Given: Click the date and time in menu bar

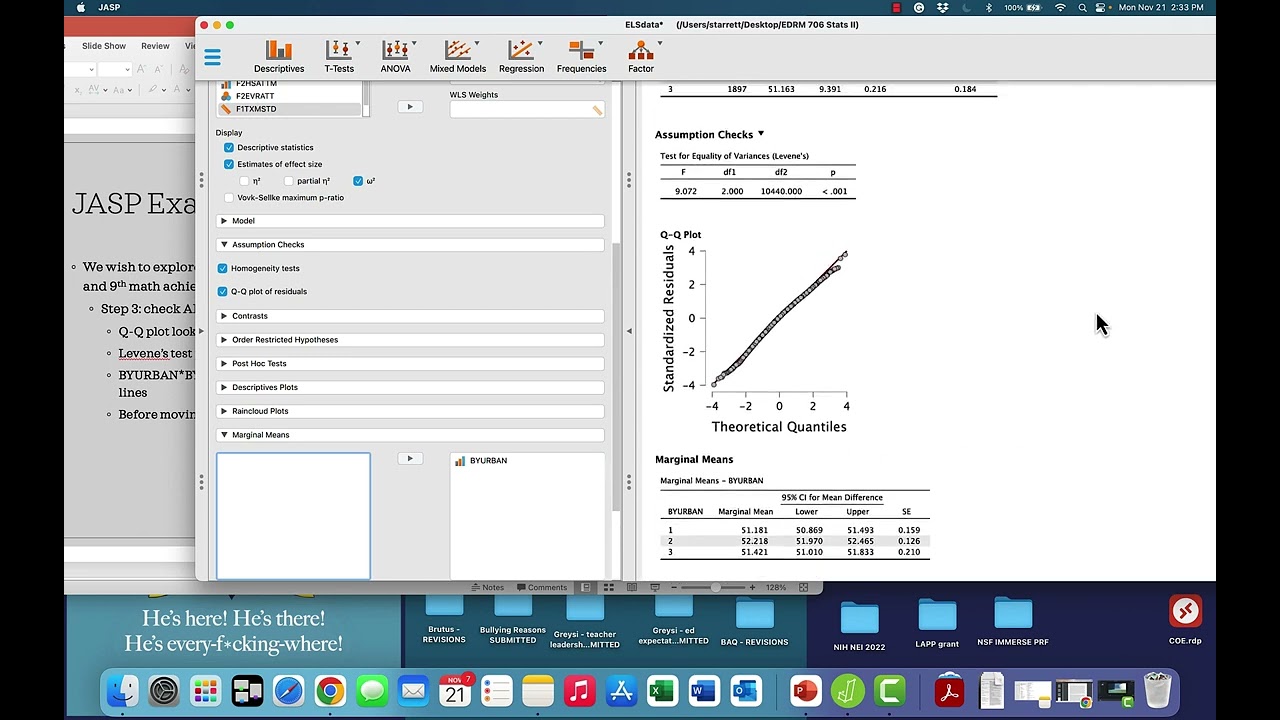Looking at the screenshot, I should click(1161, 8).
